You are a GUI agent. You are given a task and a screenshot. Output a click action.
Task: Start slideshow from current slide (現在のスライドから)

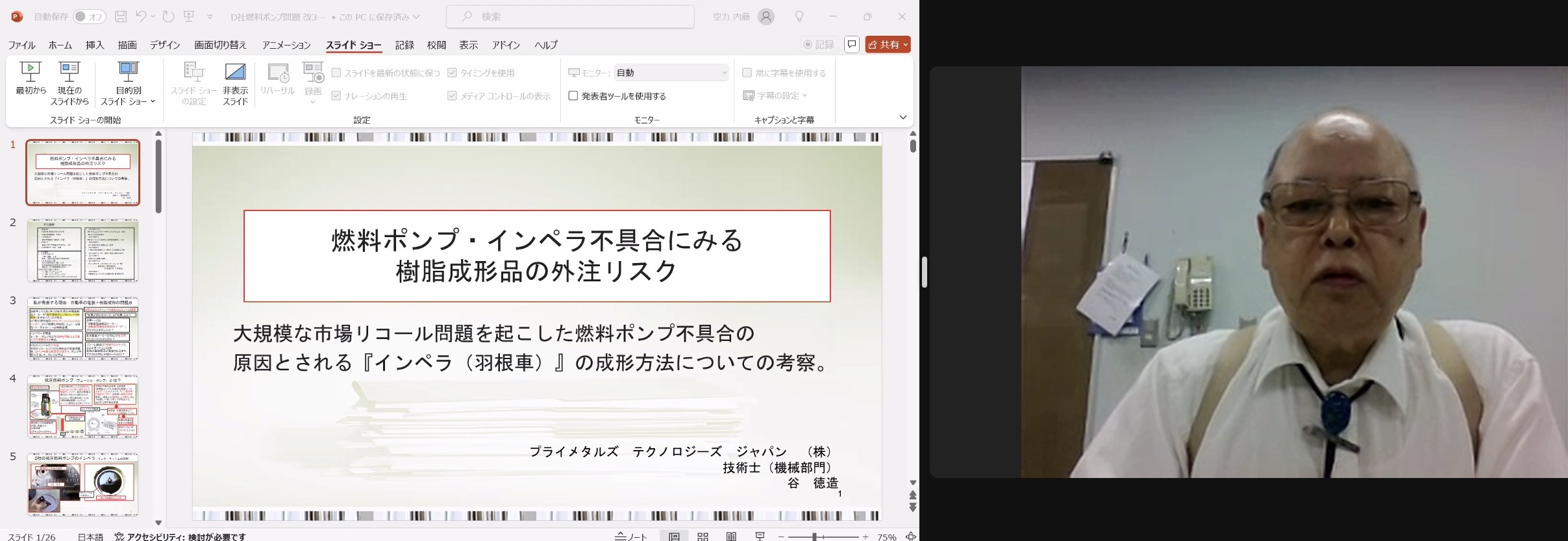[69, 84]
